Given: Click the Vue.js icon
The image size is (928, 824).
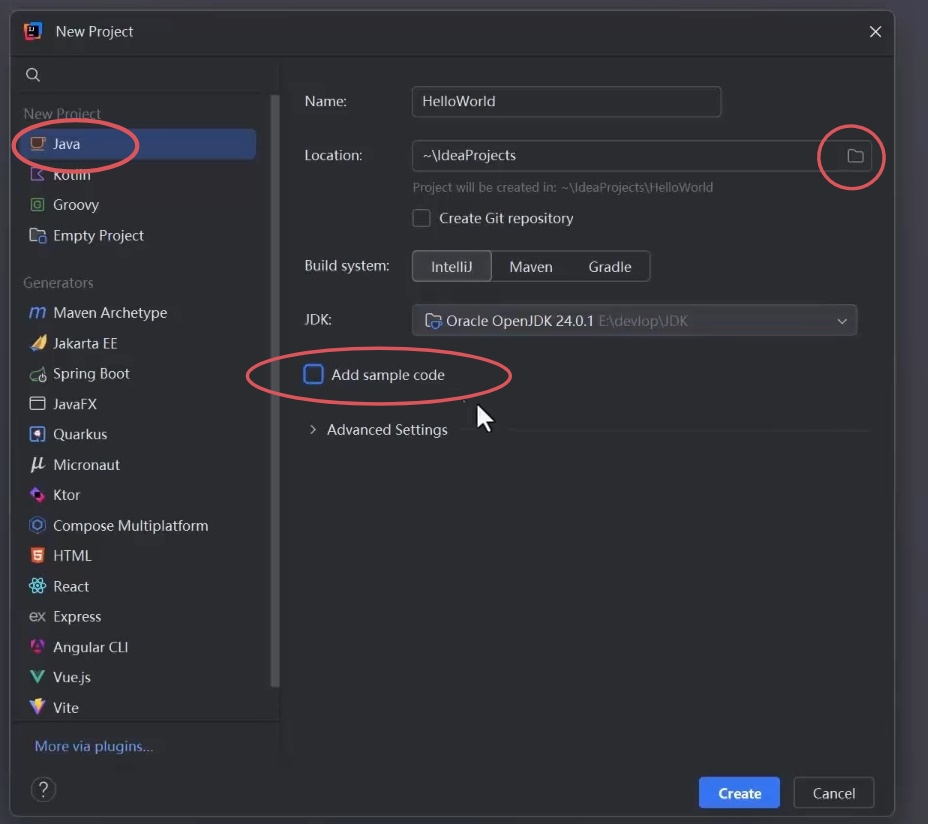Looking at the screenshot, I should point(37,677).
